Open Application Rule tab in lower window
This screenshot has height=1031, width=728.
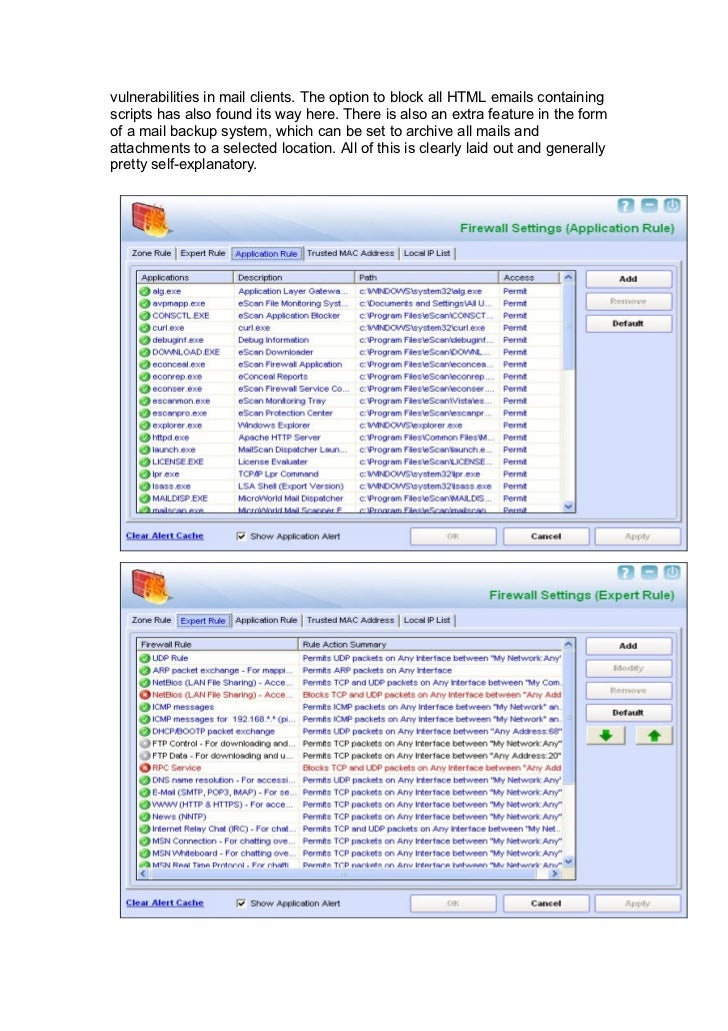266,620
